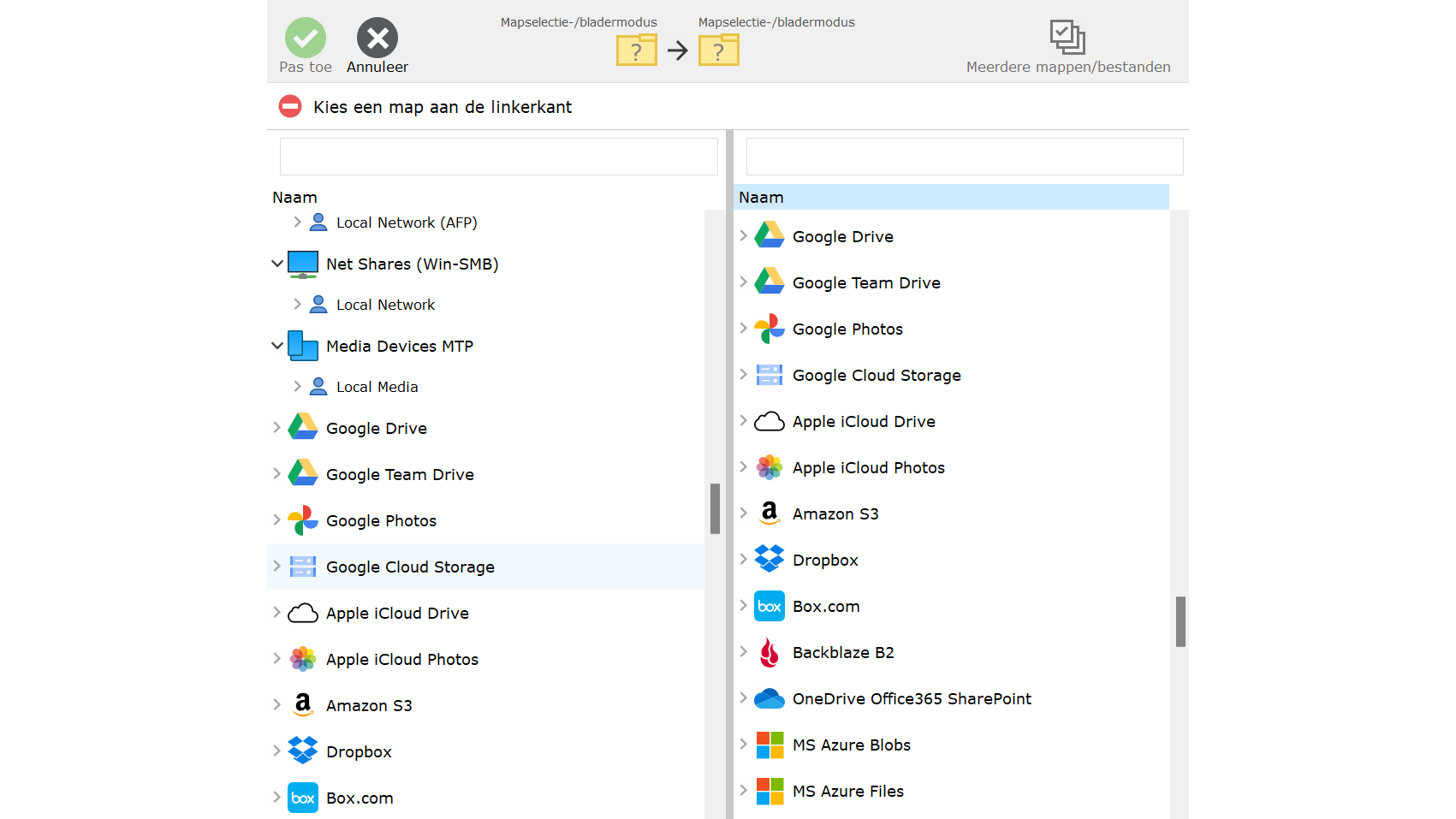Click the right folder question-mark icon
Screen dimensions: 1456x819
pos(718,50)
